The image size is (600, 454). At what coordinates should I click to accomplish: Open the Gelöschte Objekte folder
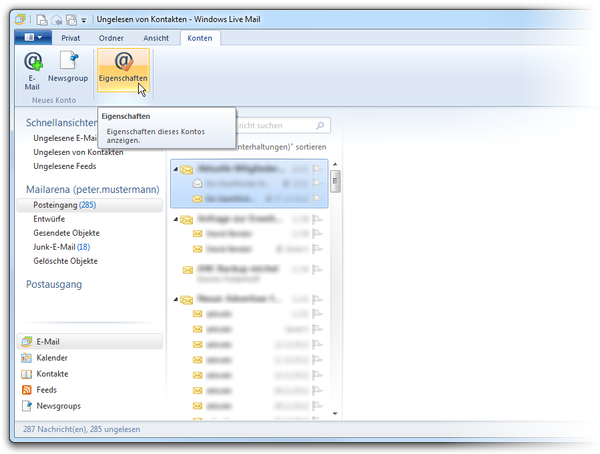(x=65, y=261)
